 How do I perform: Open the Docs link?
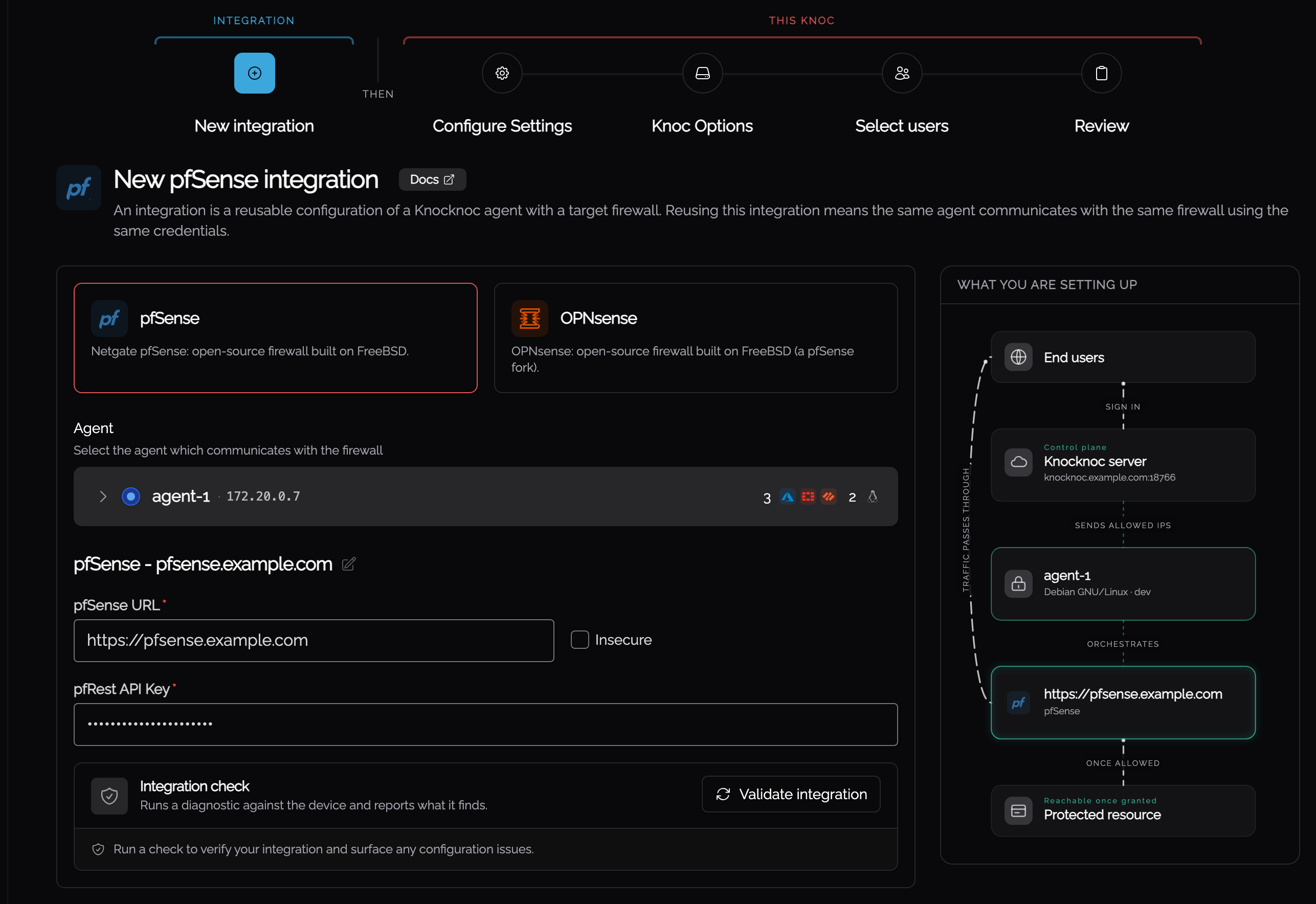(432, 179)
